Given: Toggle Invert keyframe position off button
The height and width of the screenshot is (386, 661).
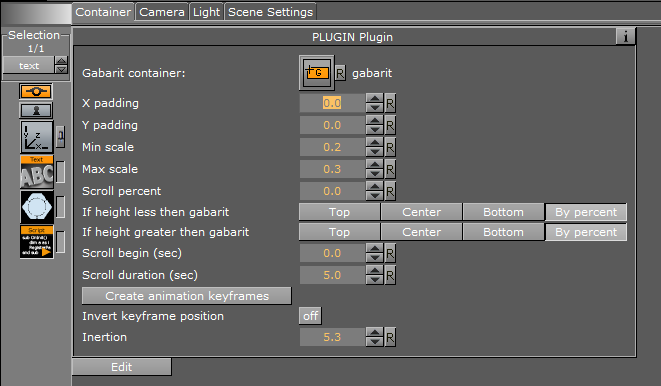Looking at the screenshot, I should tap(311, 316).
